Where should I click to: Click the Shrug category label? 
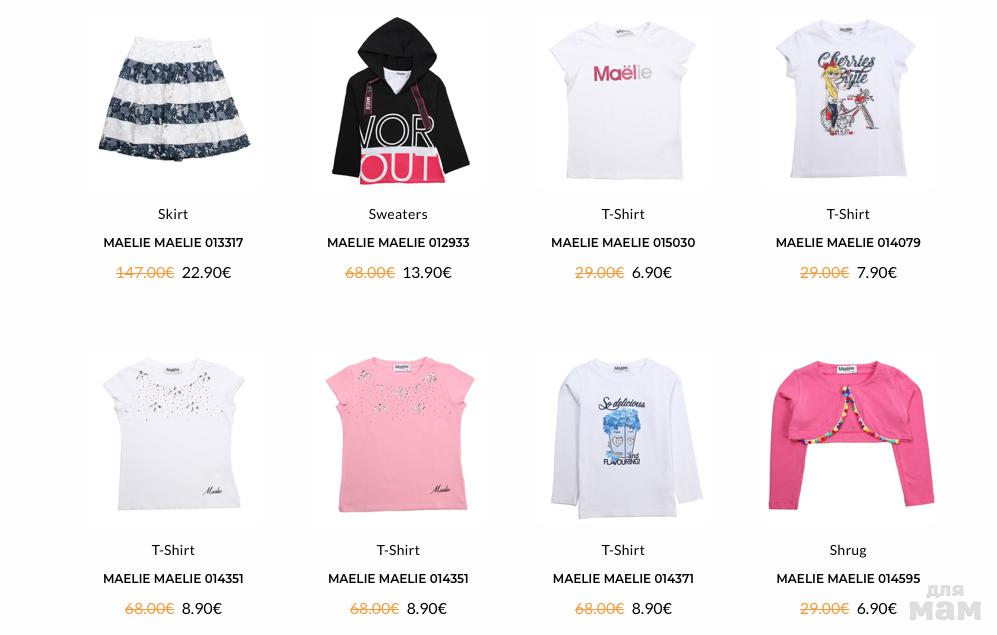pos(848,550)
